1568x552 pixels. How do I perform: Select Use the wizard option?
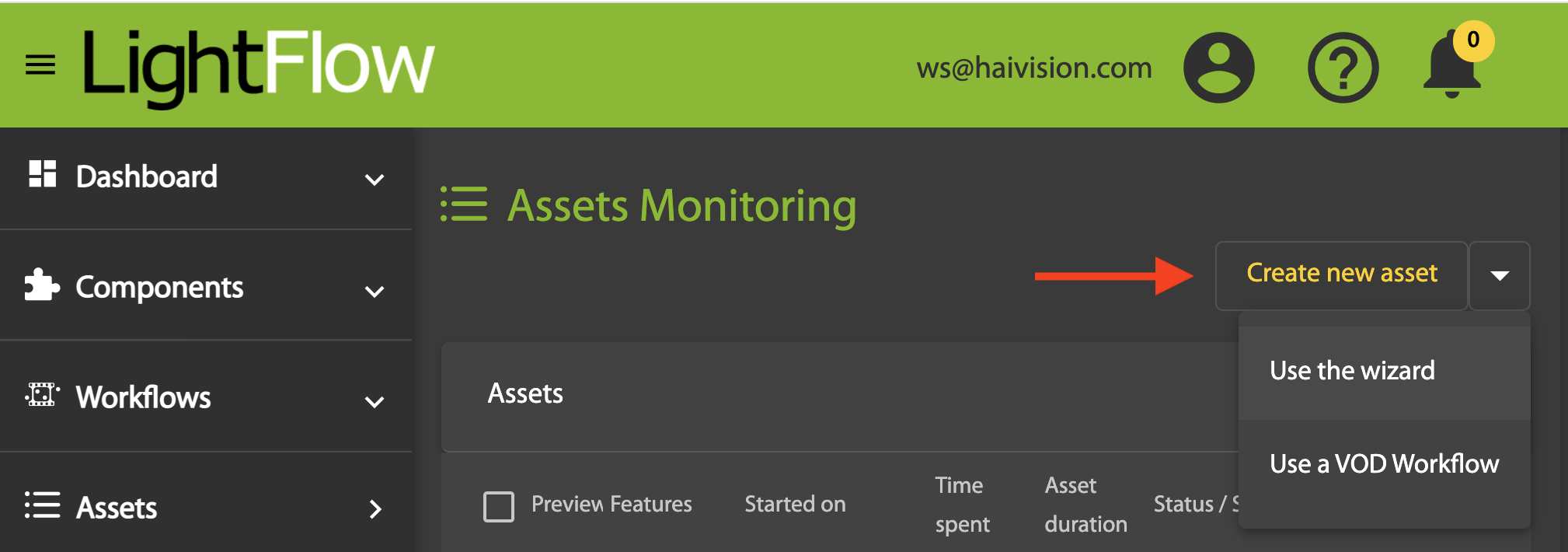[1352, 371]
